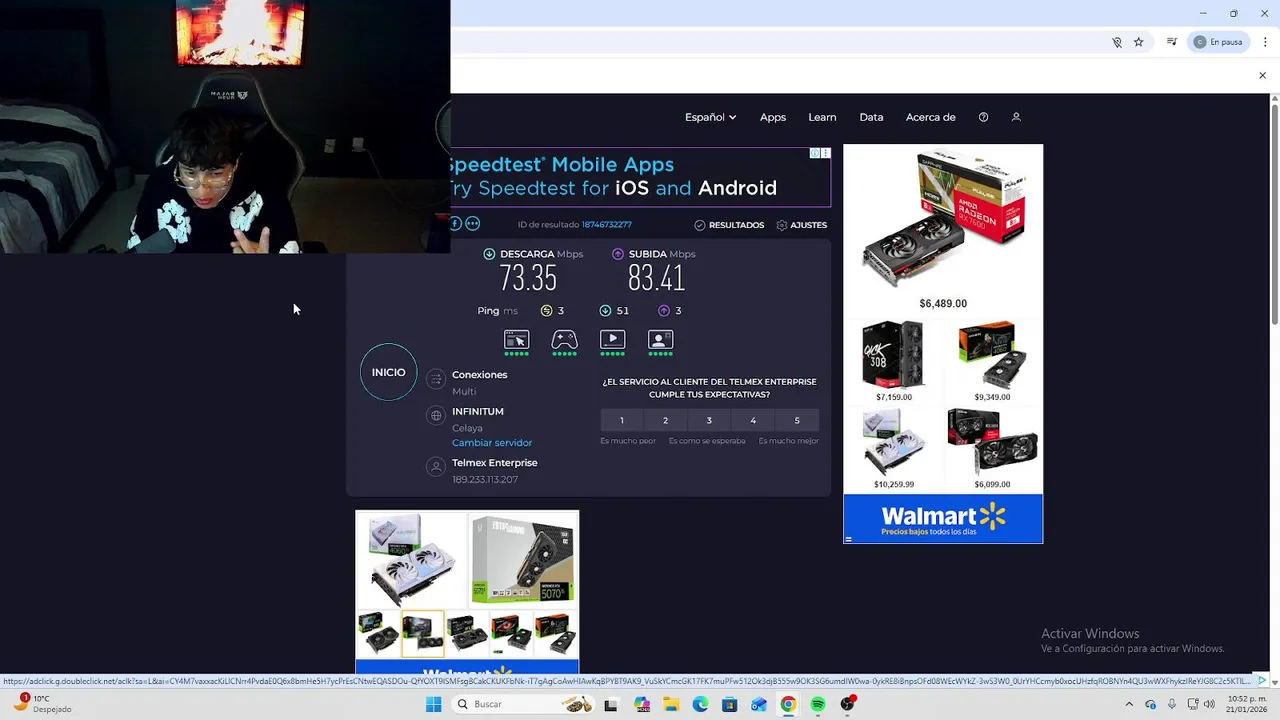Close the notification bar below address bar

1262,76
